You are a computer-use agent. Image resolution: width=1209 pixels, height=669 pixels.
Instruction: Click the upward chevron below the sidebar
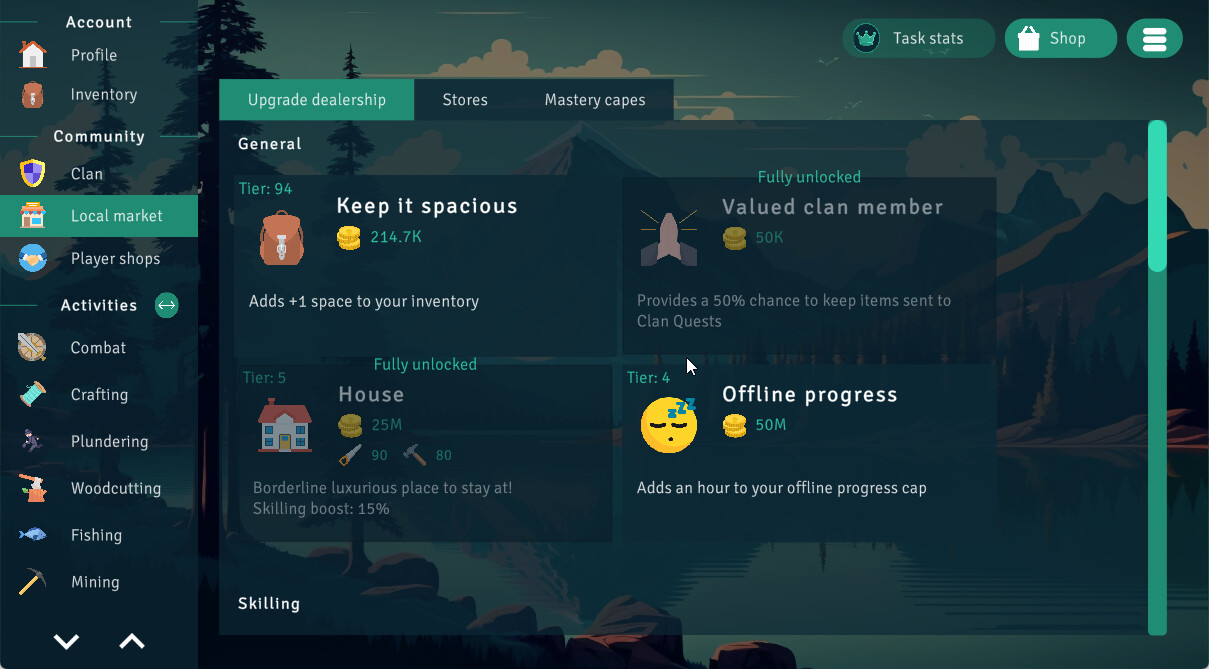131,641
